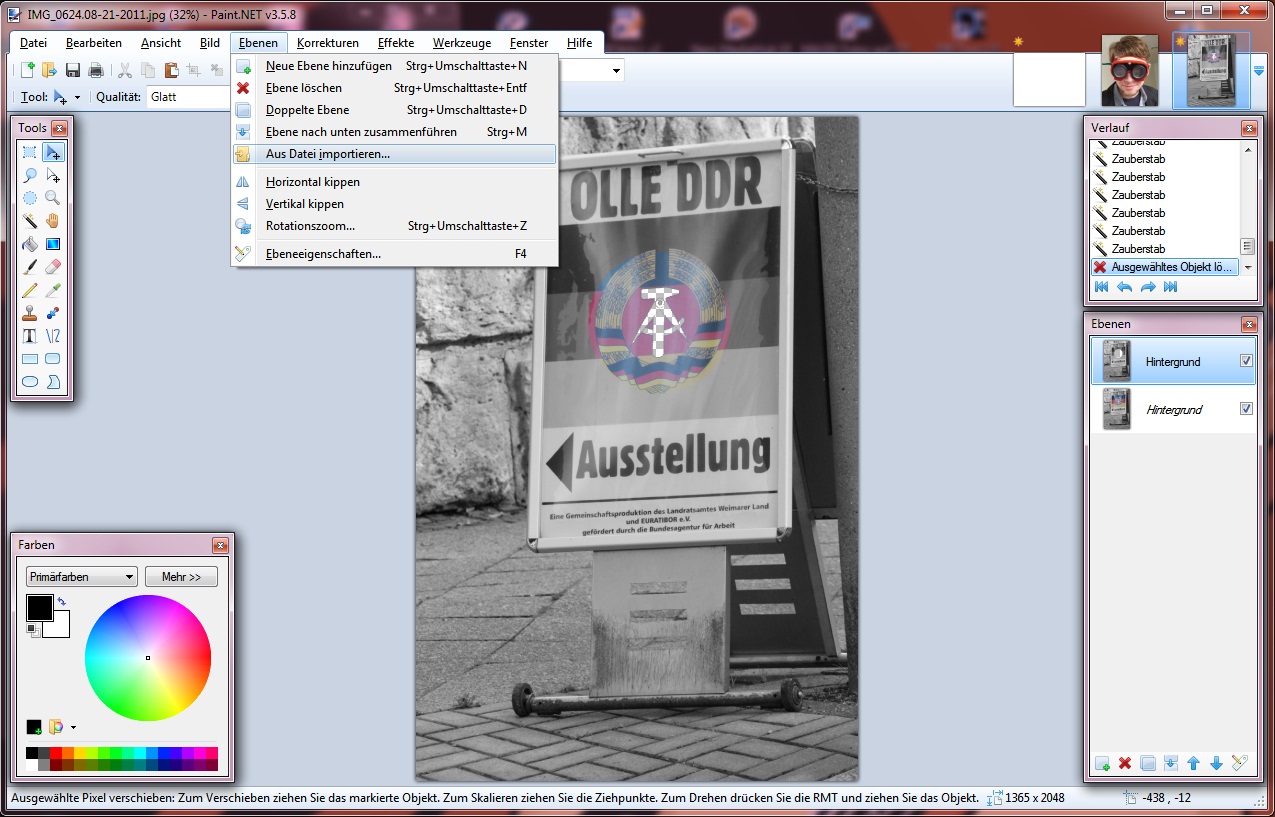Close the Tools panel

pos(59,128)
